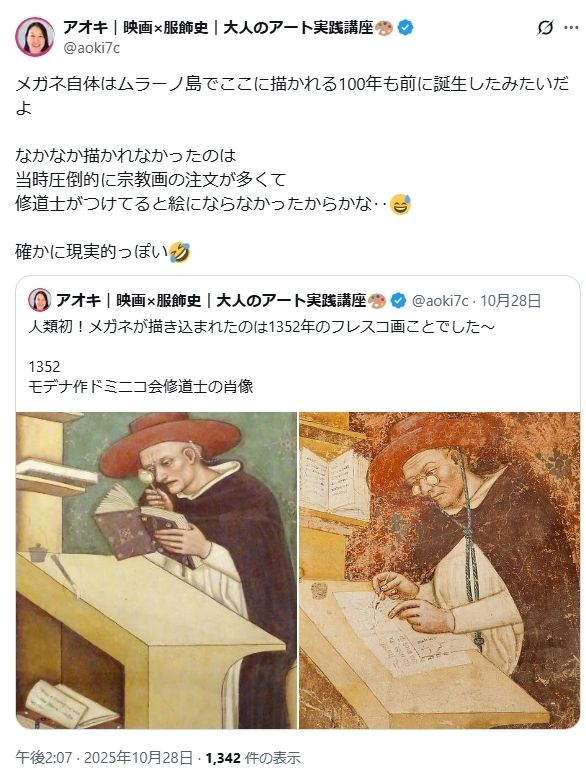Open the Grok circle-slash icon

tap(545, 28)
